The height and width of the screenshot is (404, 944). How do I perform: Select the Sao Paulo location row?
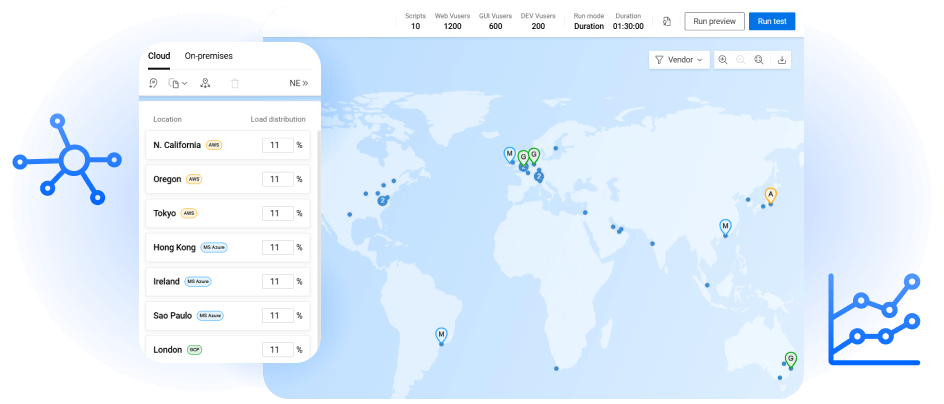point(228,315)
